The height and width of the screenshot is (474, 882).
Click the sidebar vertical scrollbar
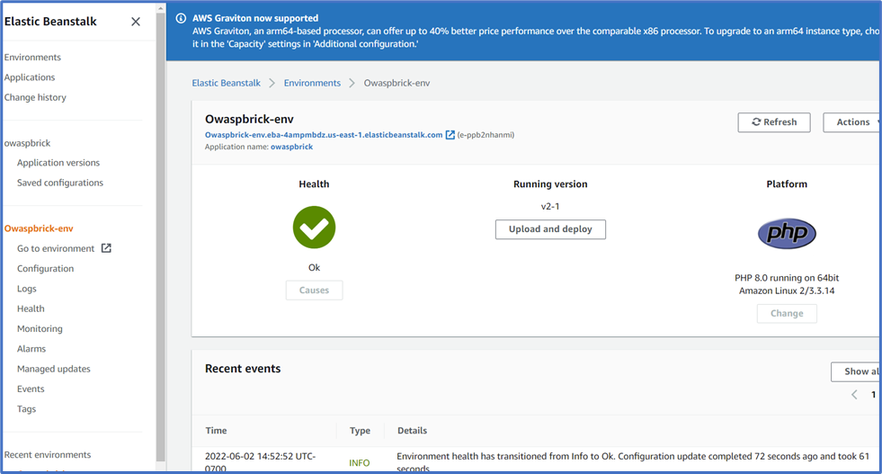(161, 236)
